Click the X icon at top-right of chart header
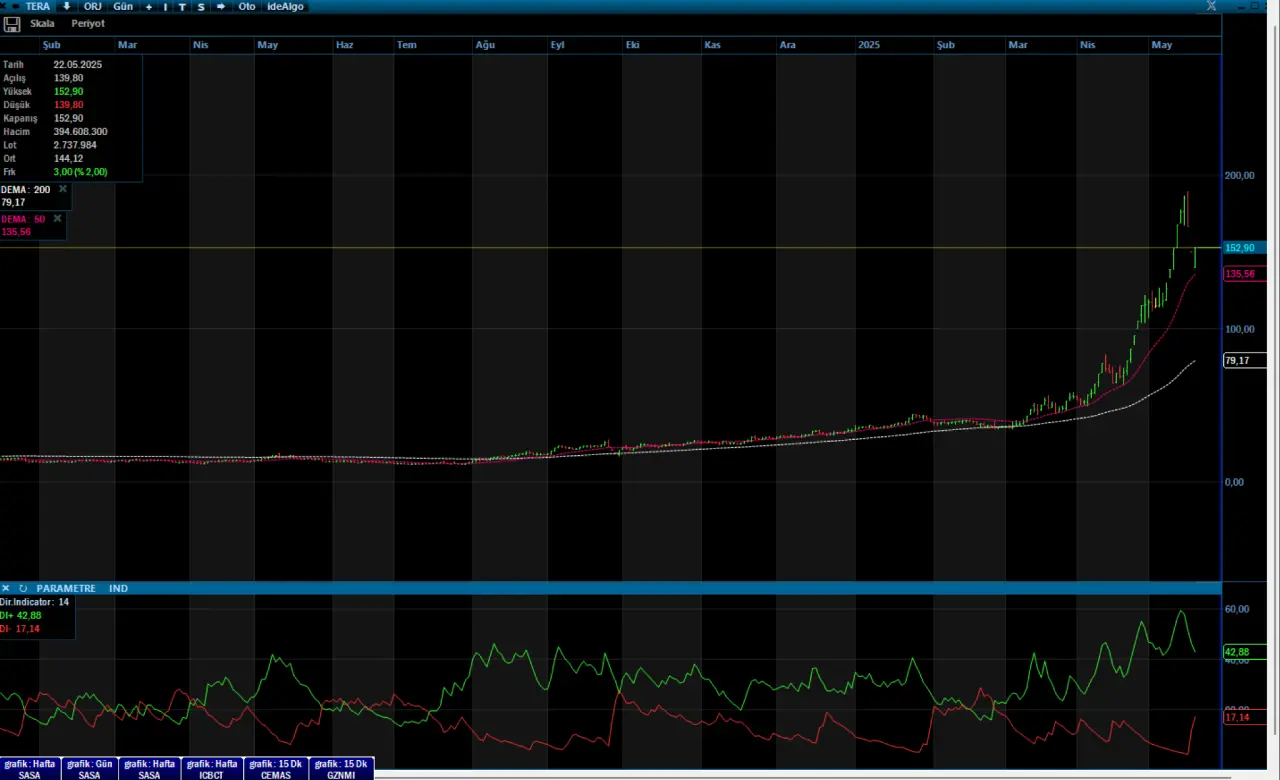 click(1212, 6)
